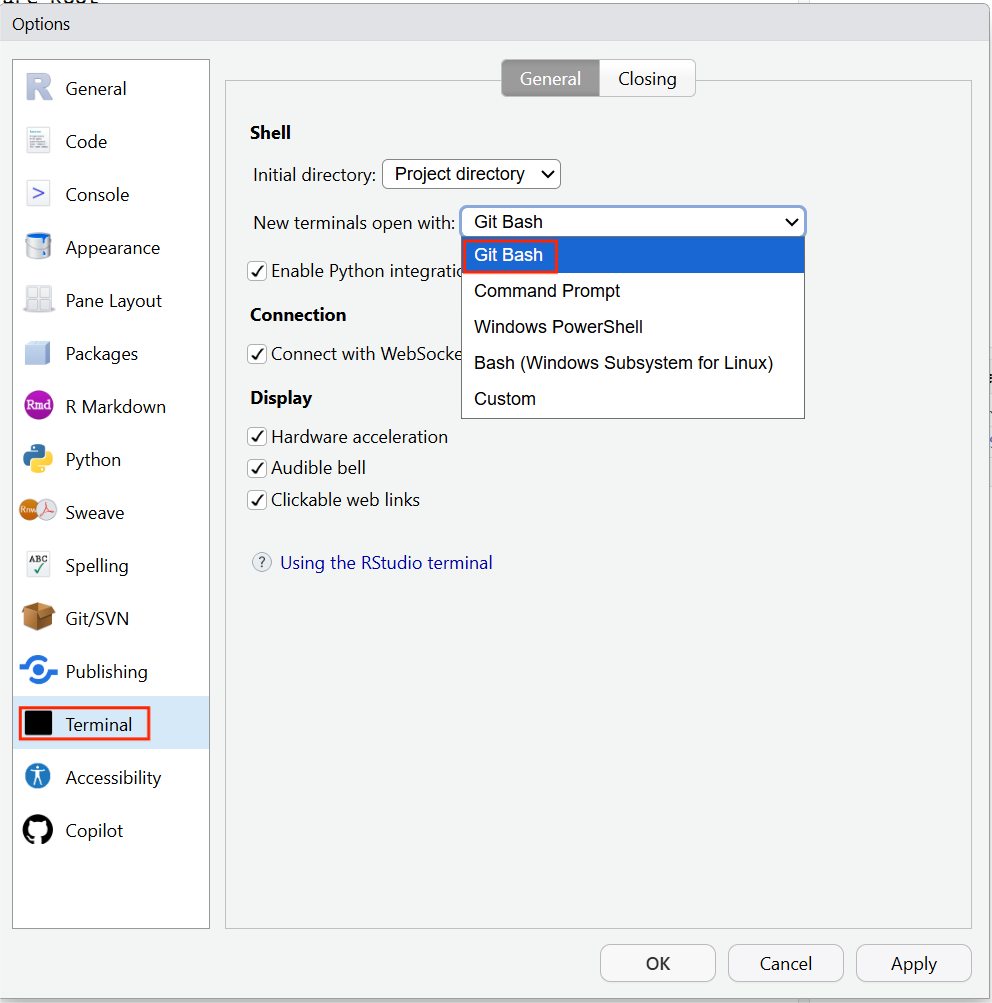Go to Pane Layout options
This screenshot has width=992, height=1003.
111,301
